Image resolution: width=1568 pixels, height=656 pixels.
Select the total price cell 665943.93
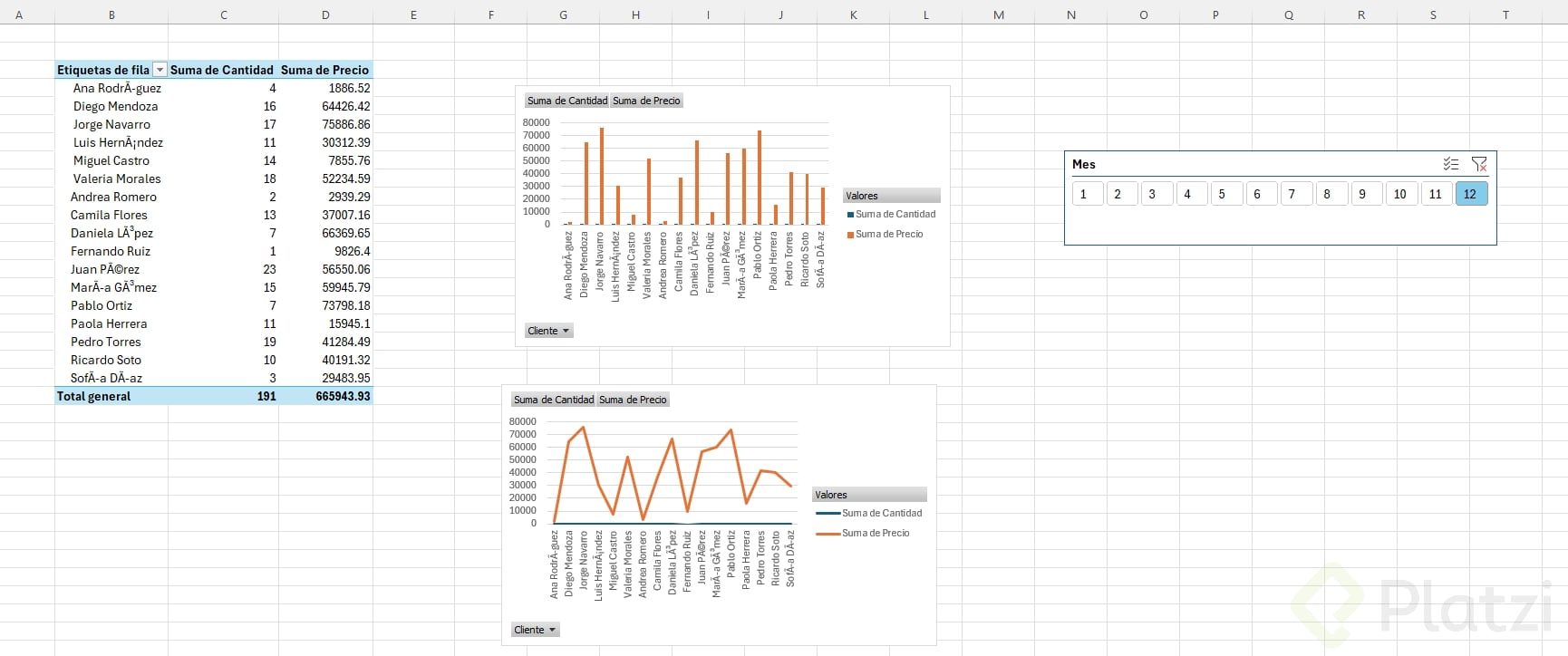(x=325, y=396)
